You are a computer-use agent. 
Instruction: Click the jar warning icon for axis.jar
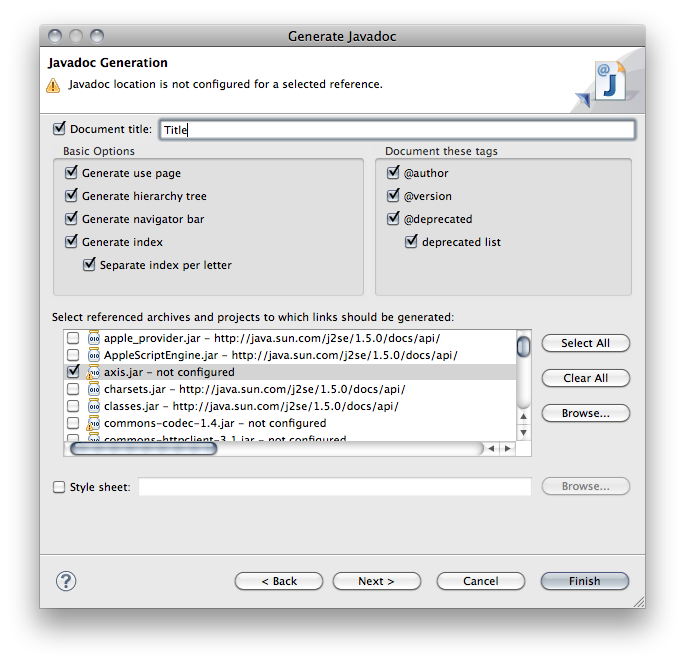pyautogui.click(x=93, y=372)
